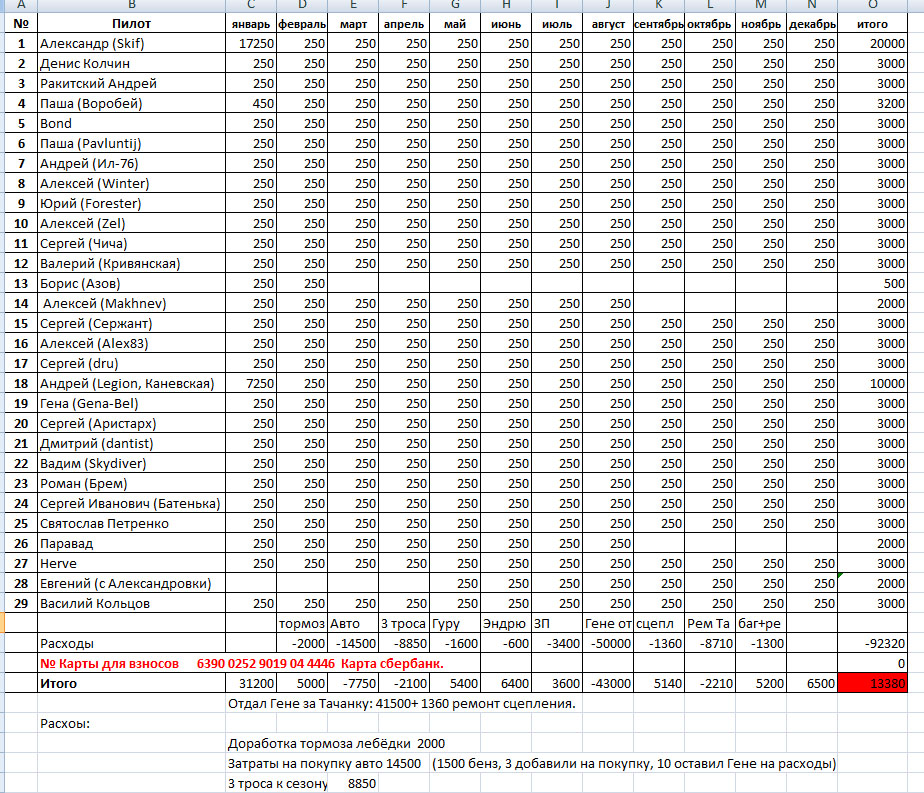Select the 7250 value in the январь column

coord(251,384)
